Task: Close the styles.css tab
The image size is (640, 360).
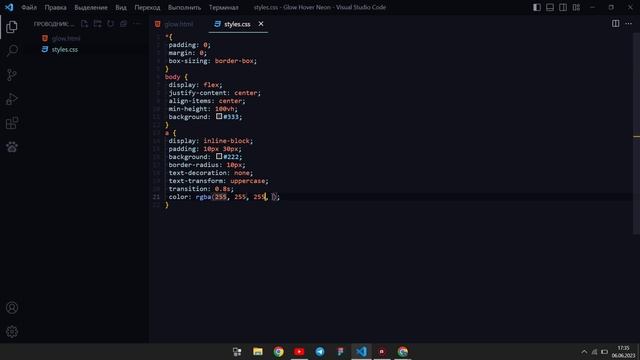Action: pos(261,24)
